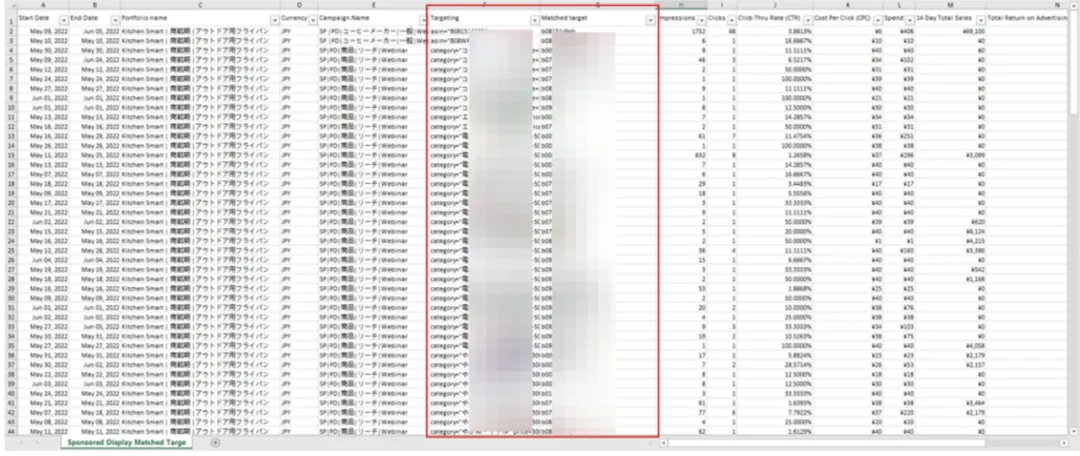Open the Start Date filter dropdown

pyautogui.click(x=64, y=19)
